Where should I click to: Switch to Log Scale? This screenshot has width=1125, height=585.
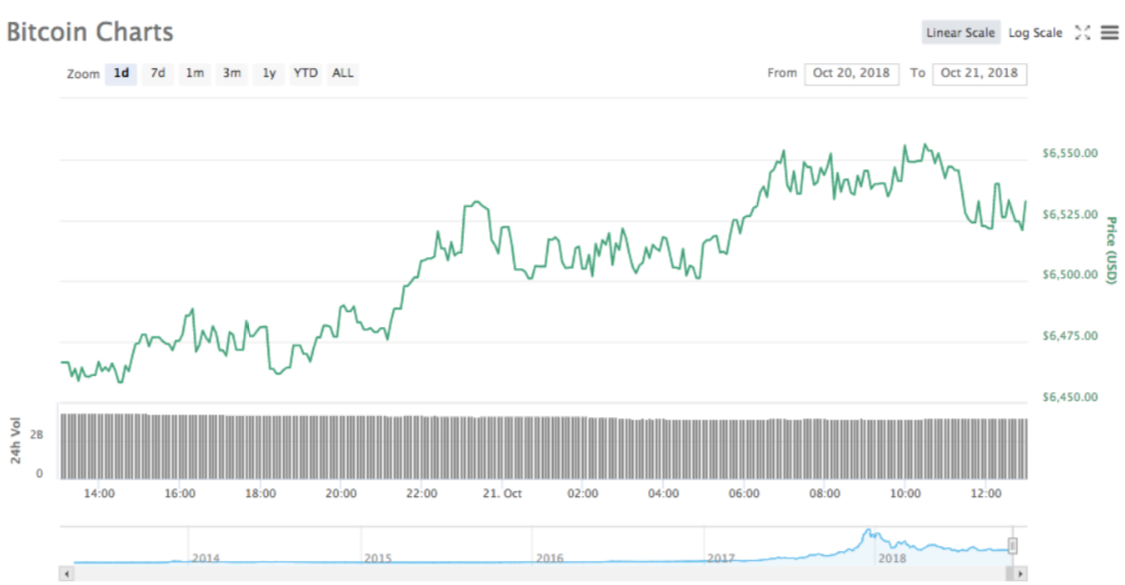pyautogui.click(x=1035, y=32)
